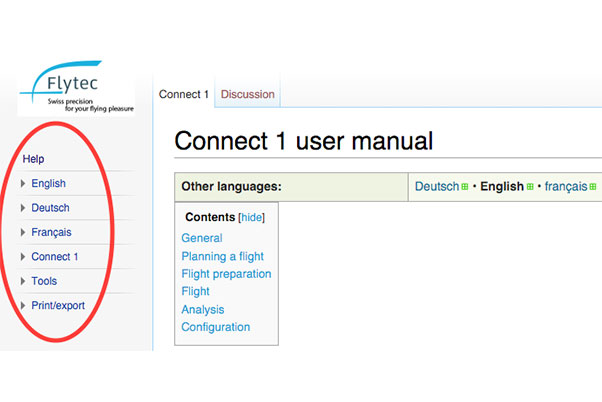The width and height of the screenshot is (602, 402).
Task: Switch language to Deutsch in languages bar
Action: (x=437, y=186)
